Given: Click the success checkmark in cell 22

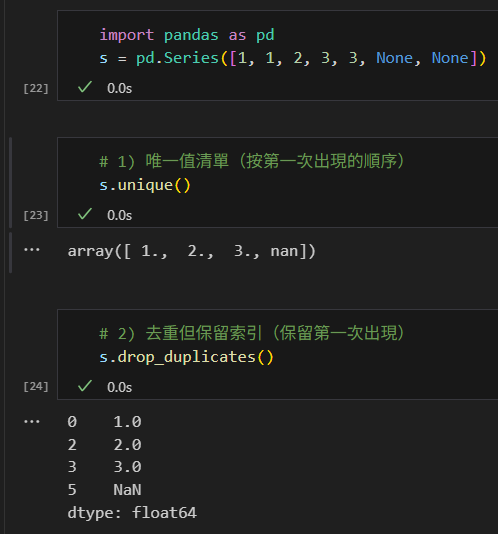Looking at the screenshot, I should tap(85, 87).
